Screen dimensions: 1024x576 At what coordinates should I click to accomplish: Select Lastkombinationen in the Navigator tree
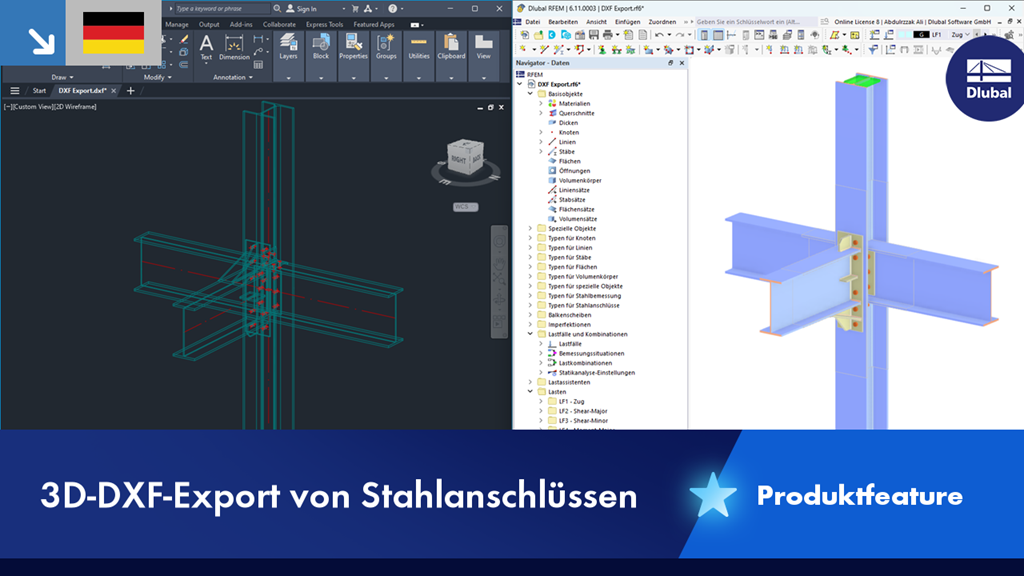pyautogui.click(x=585, y=363)
